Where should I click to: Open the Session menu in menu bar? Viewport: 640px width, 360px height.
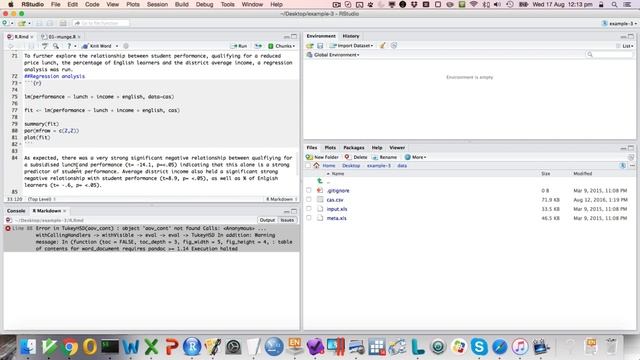[x=157, y=4]
